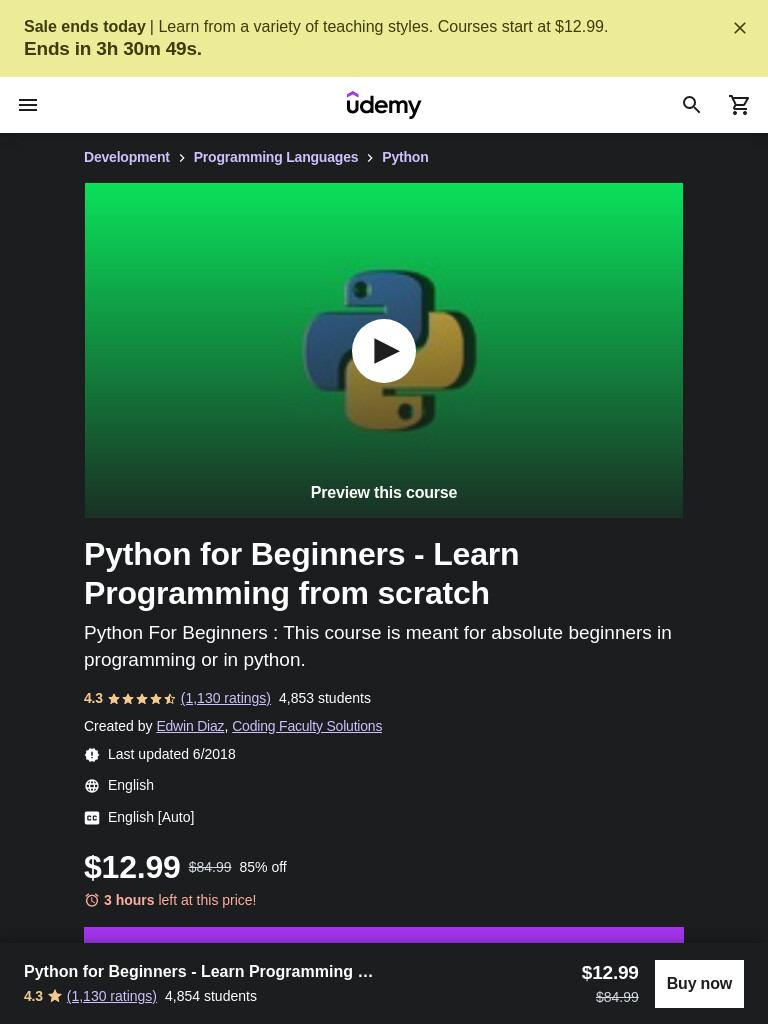Click '4,853 students' text
Image resolution: width=768 pixels, height=1024 pixels.
click(x=325, y=698)
